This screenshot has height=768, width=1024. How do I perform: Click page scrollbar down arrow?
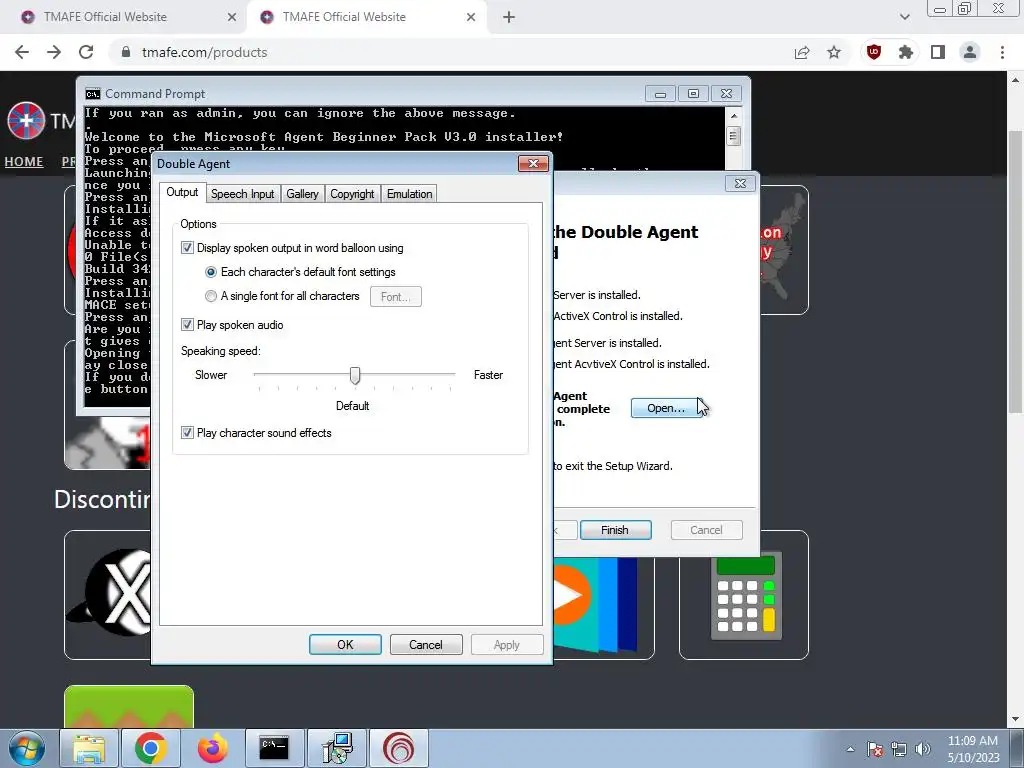1015,719
